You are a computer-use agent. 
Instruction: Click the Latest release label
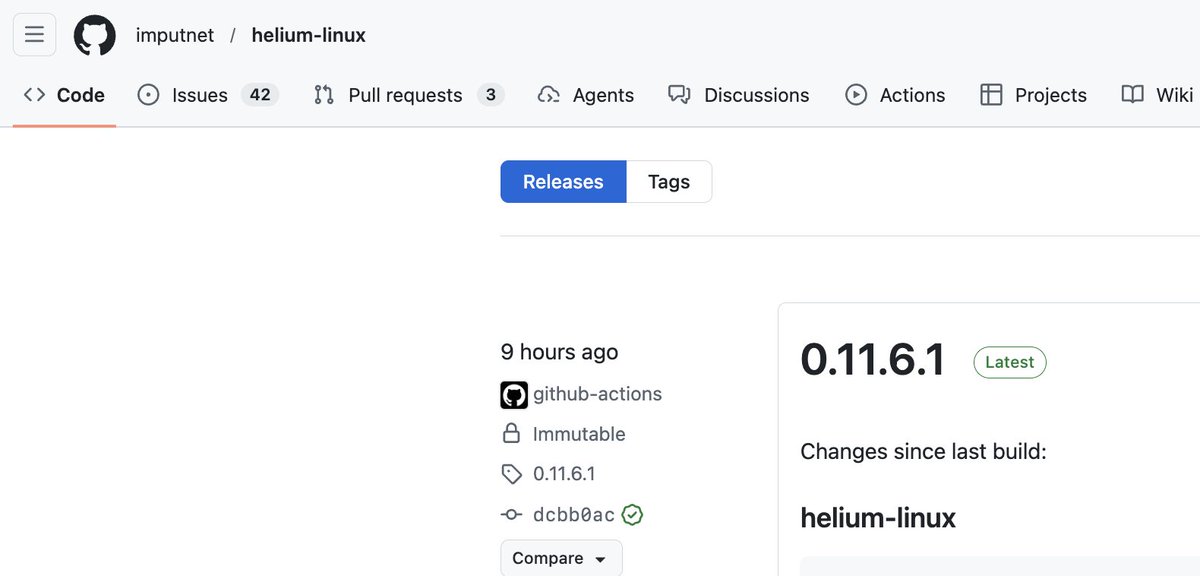(x=1010, y=362)
